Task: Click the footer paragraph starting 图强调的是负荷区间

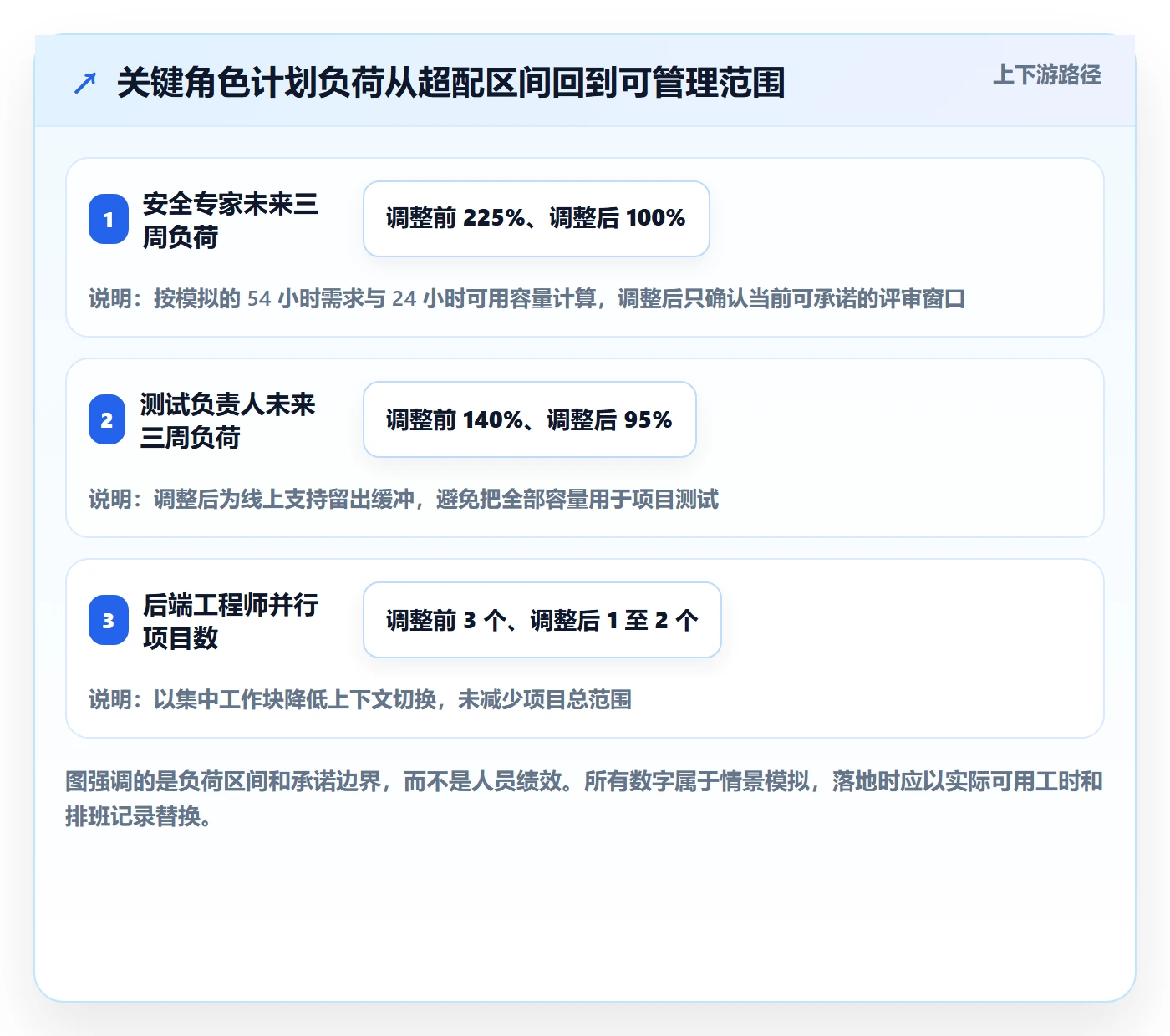Action: coord(584,799)
